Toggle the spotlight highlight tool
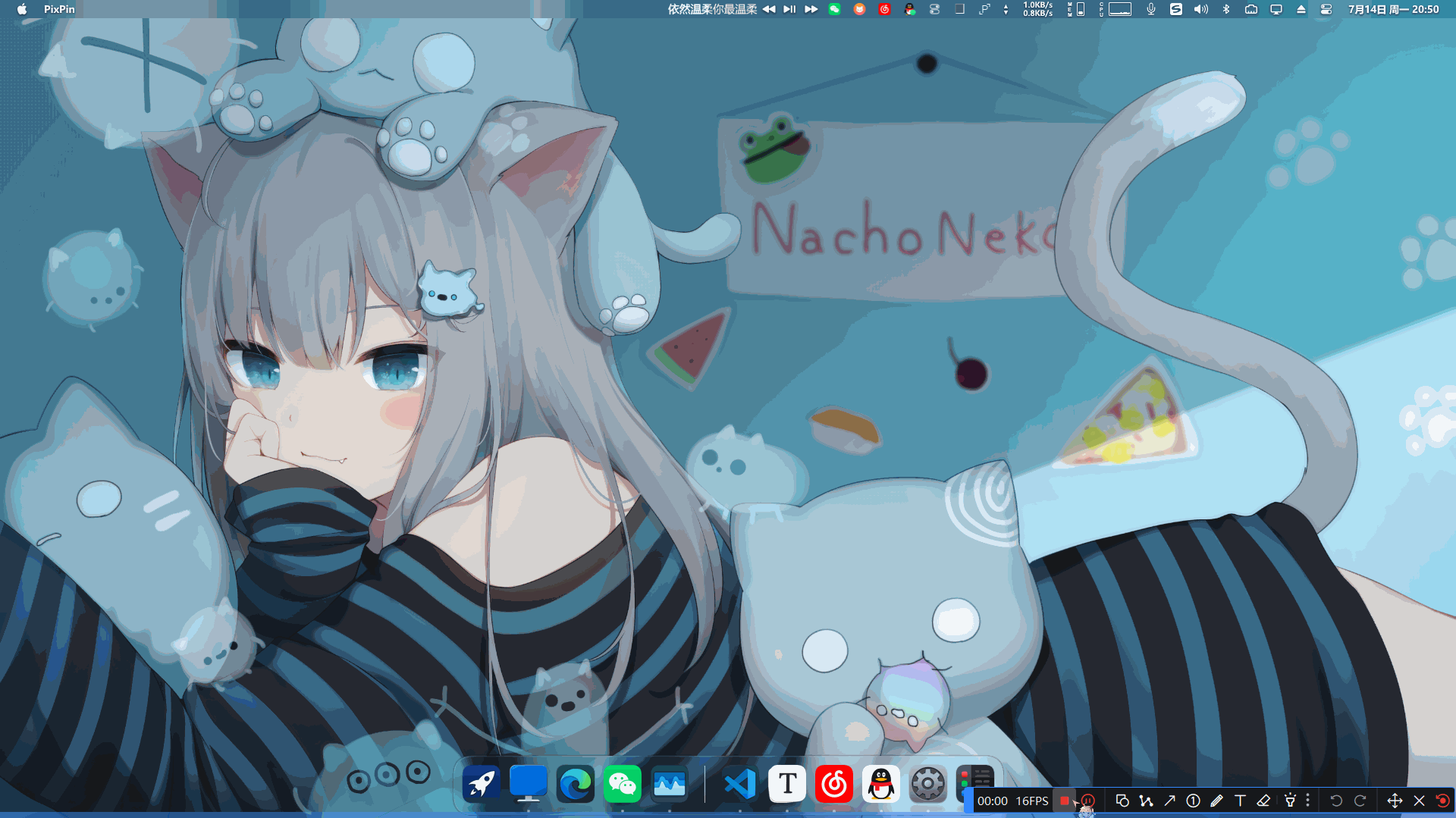The height and width of the screenshot is (818, 1456). 1290,801
